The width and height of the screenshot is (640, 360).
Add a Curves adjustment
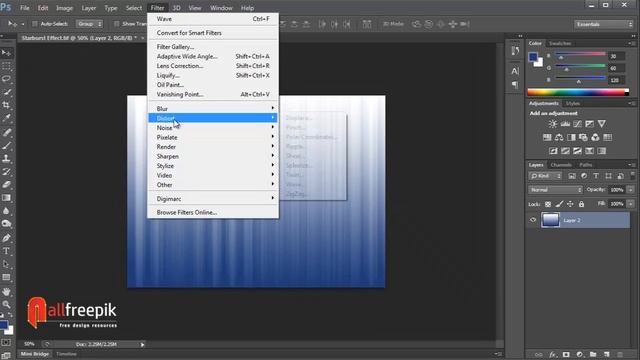pos(577,124)
